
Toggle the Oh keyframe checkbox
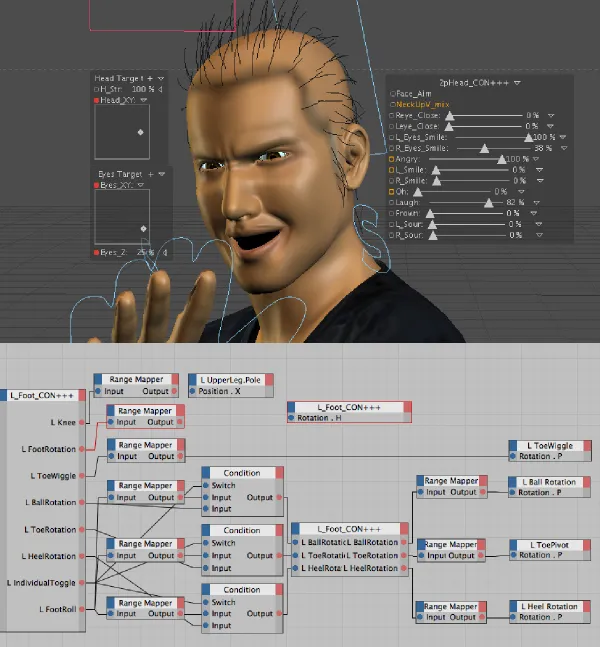tap(392, 191)
